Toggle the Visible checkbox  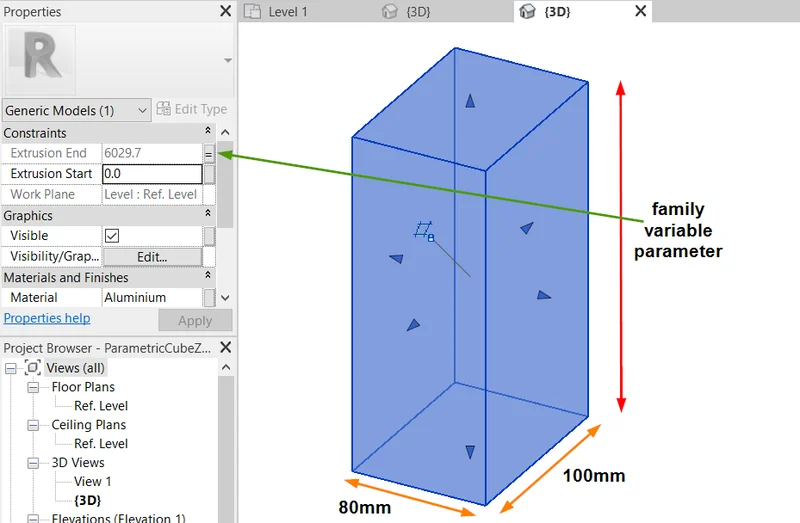[x=112, y=236]
